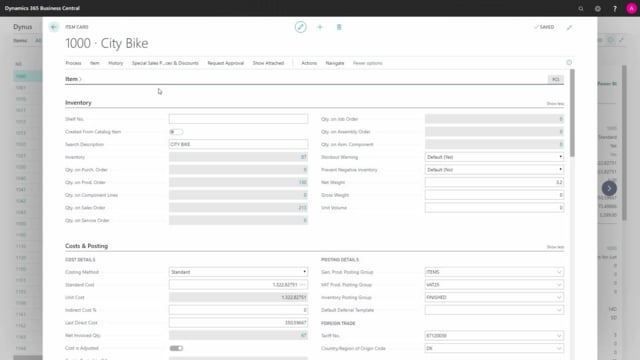The width and height of the screenshot is (640, 360).
Task: Click the Search Description field
Action: (238, 144)
